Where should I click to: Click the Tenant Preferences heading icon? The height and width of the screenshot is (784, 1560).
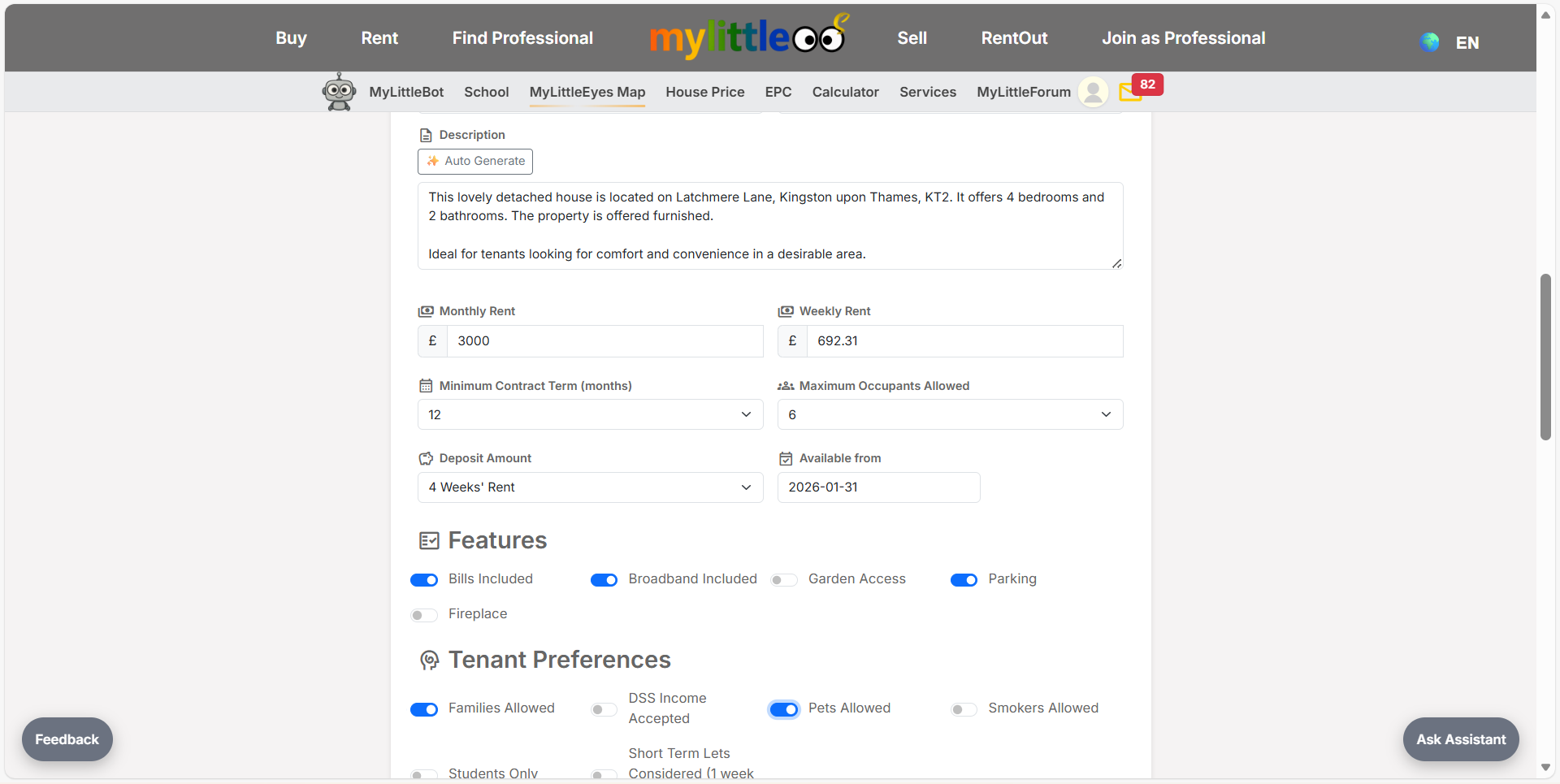(x=429, y=661)
